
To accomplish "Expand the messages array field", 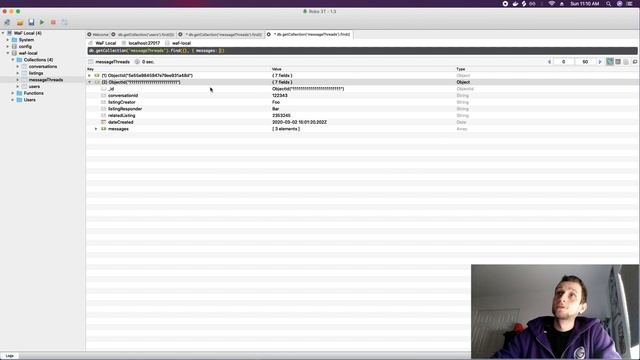I will click(96, 129).
